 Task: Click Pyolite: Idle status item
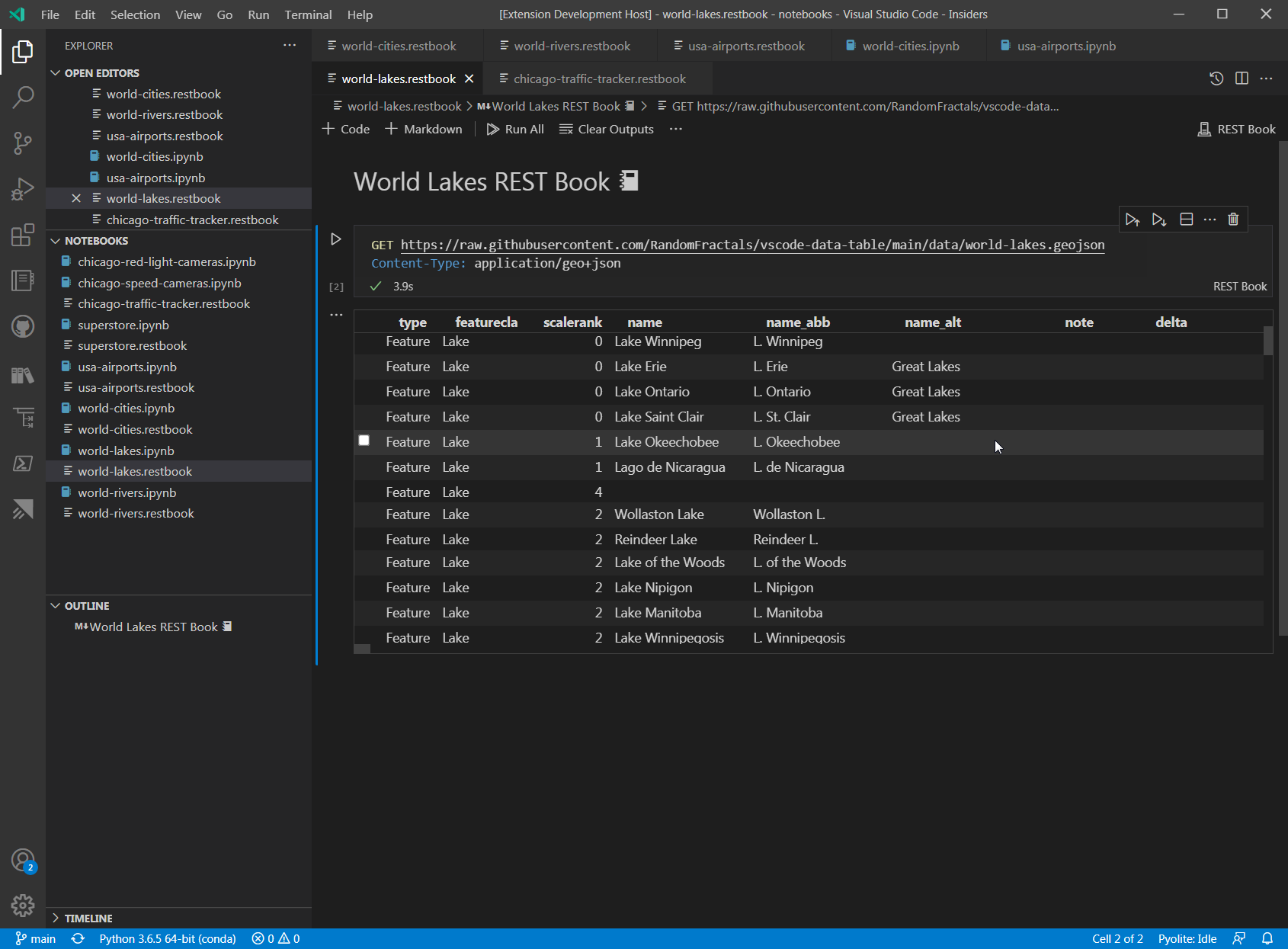coord(1187,938)
